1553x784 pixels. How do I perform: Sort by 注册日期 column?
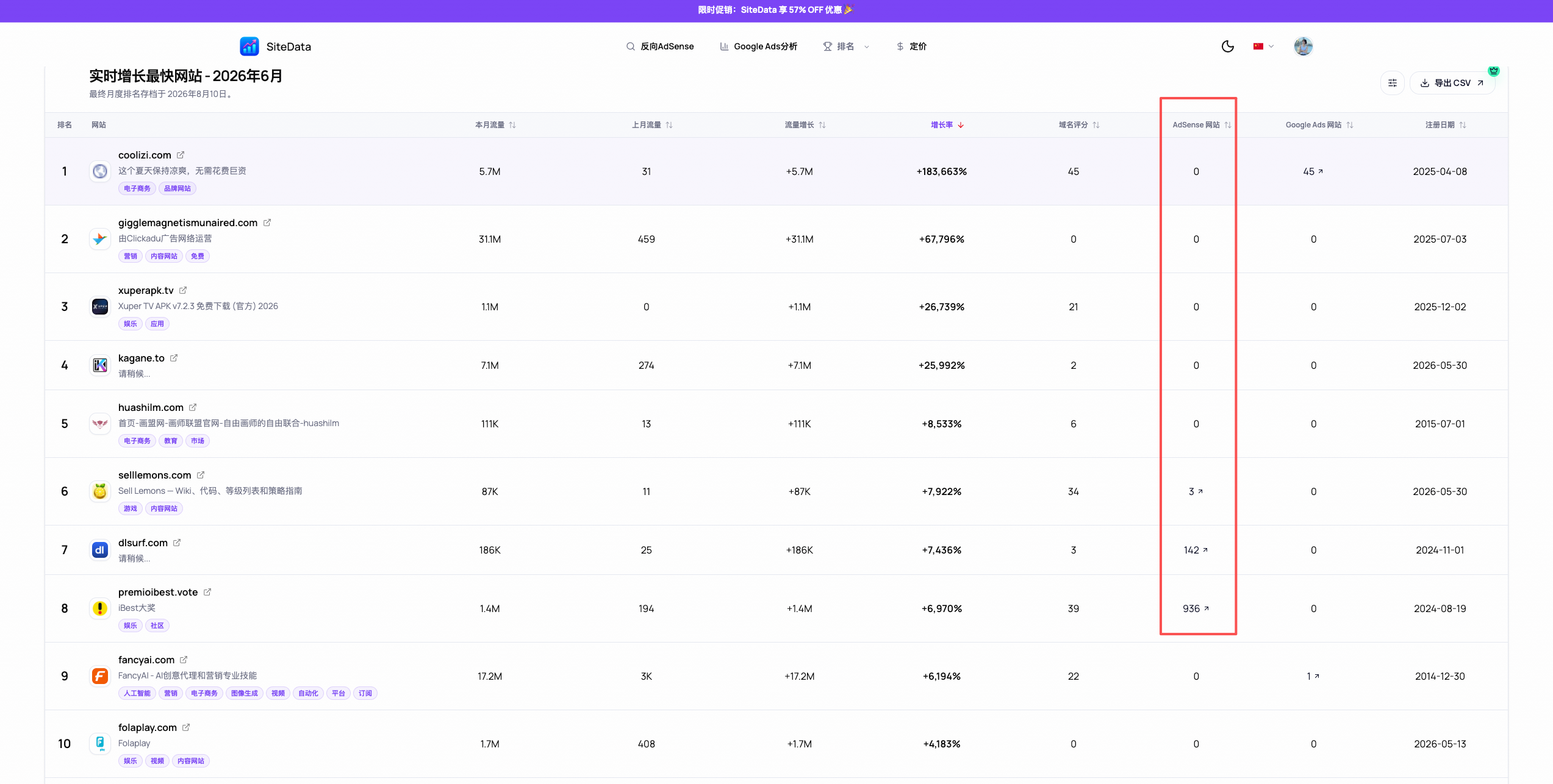(1446, 125)
